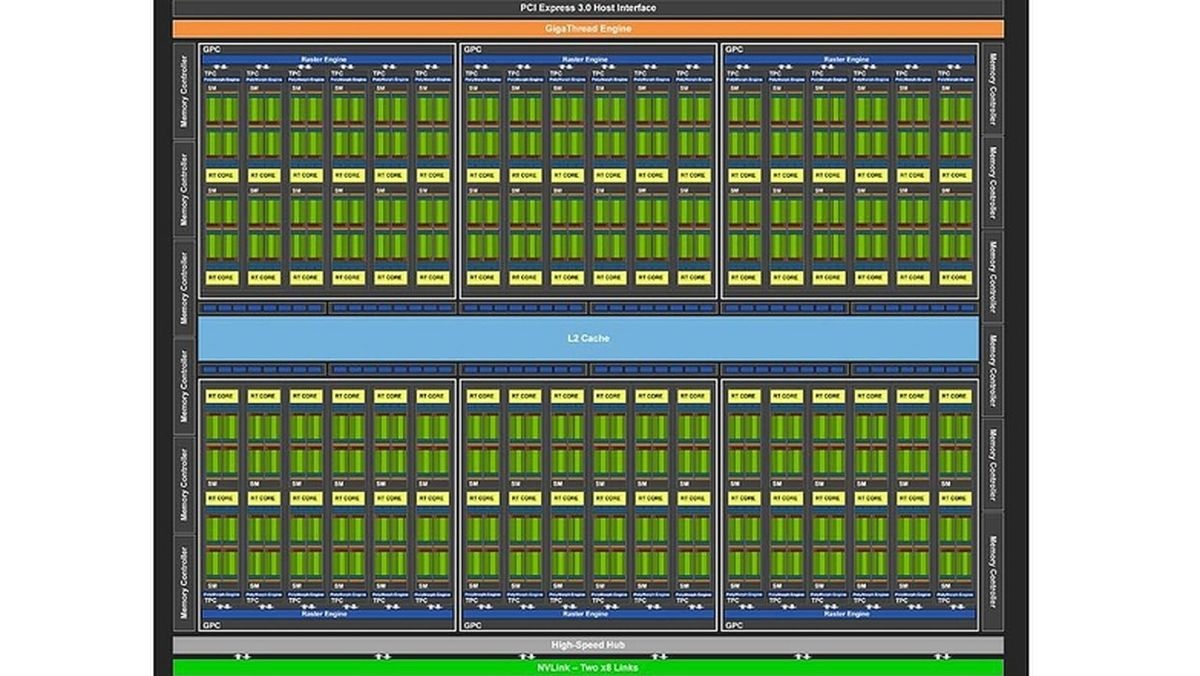Select the orange GigaThread Engine bar
The width and height of the screenshot is (1200, 676).
pos(588,28)
